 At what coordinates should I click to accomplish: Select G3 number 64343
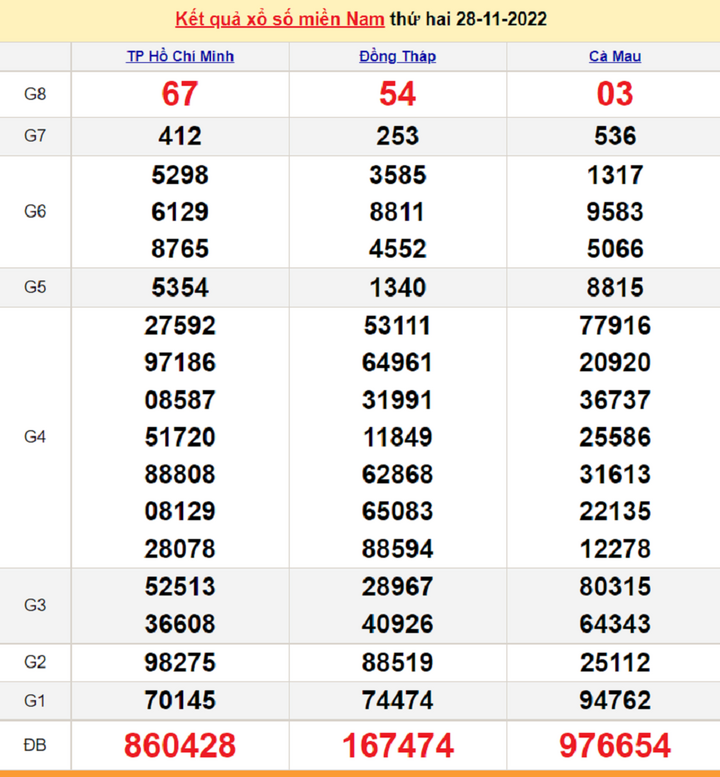pyautogui.click(x=615, y=624)
